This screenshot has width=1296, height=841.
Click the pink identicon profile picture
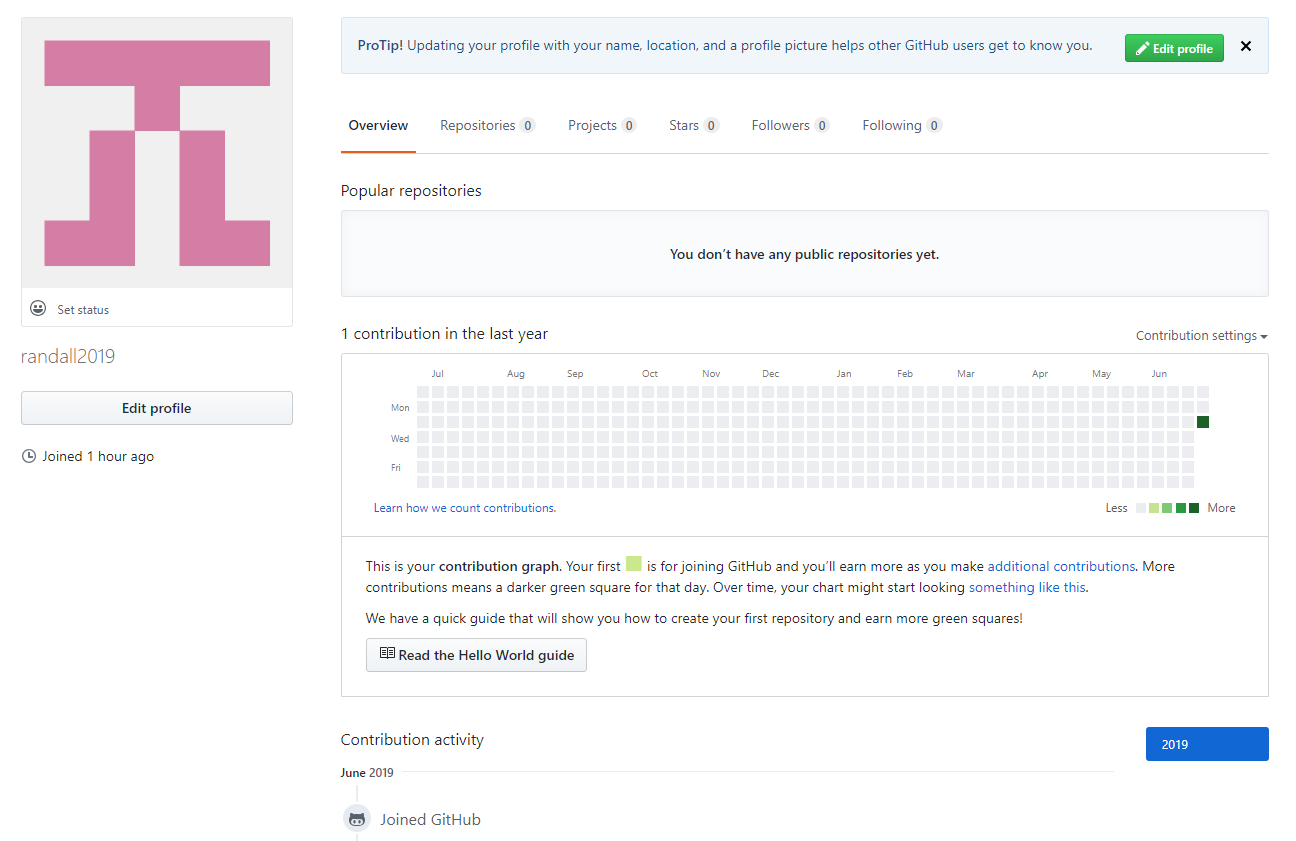point(157,153)
